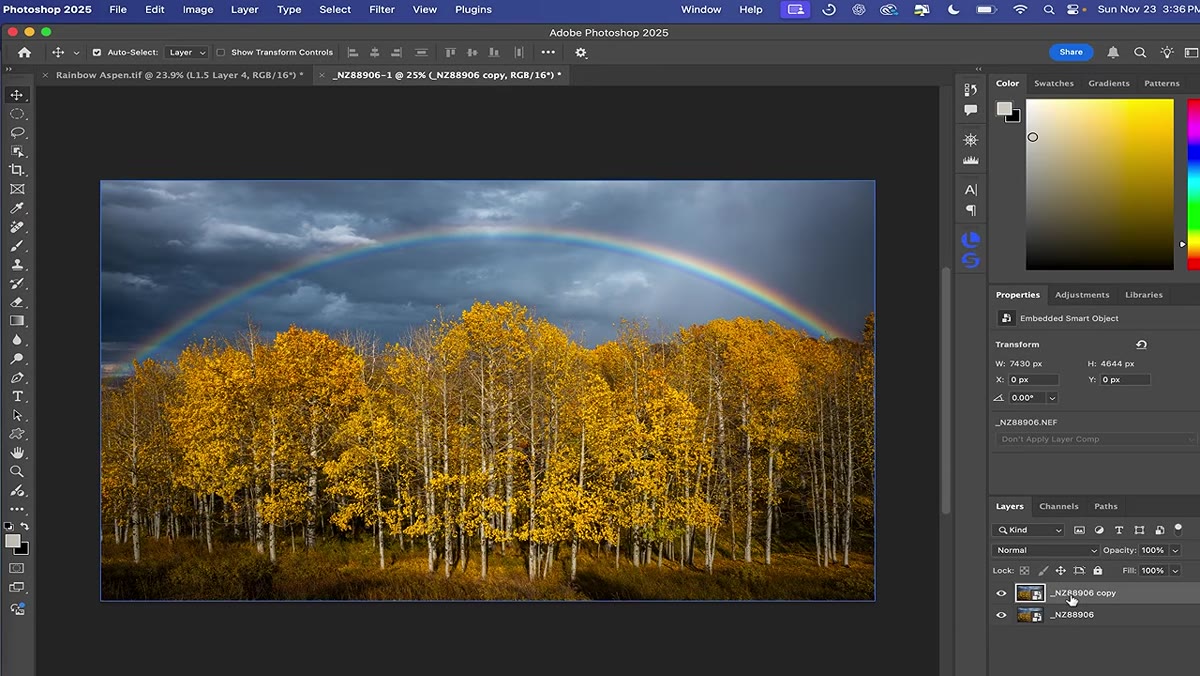Image resolution: width=1200 pixels, height=676 pixels.
Task: Open Photoshop notifications bell
Action: 1113,52
